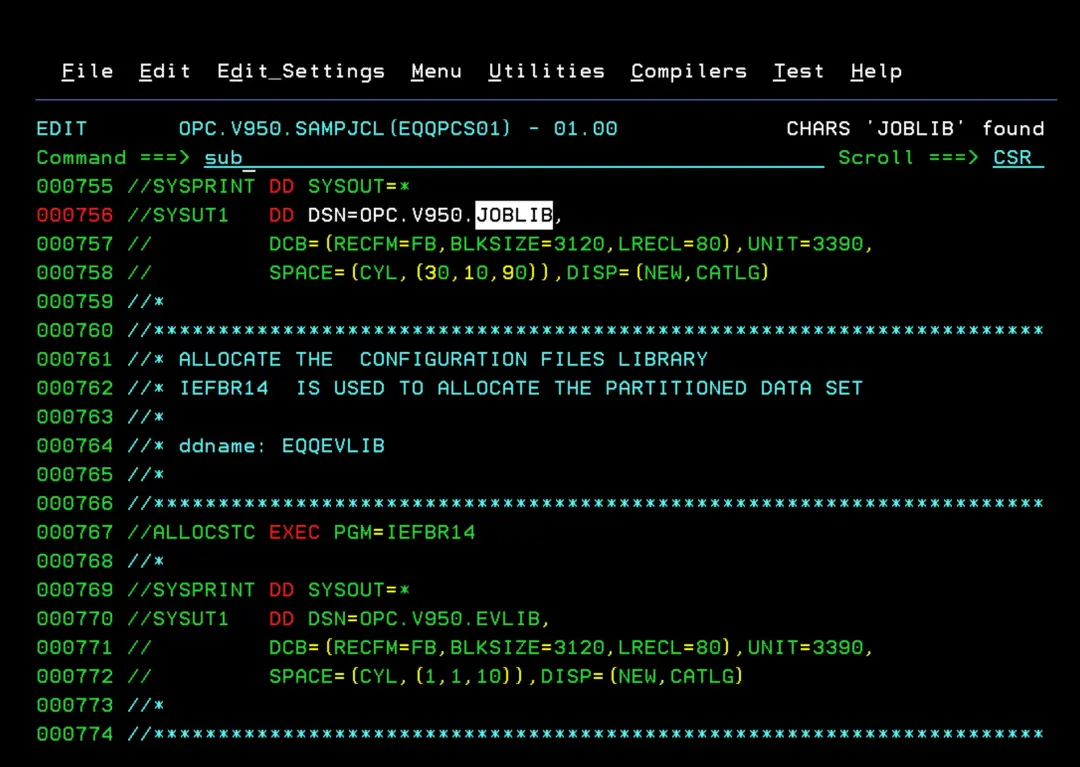Click ddname: EQQEVLIB comment

coord(282,446)
